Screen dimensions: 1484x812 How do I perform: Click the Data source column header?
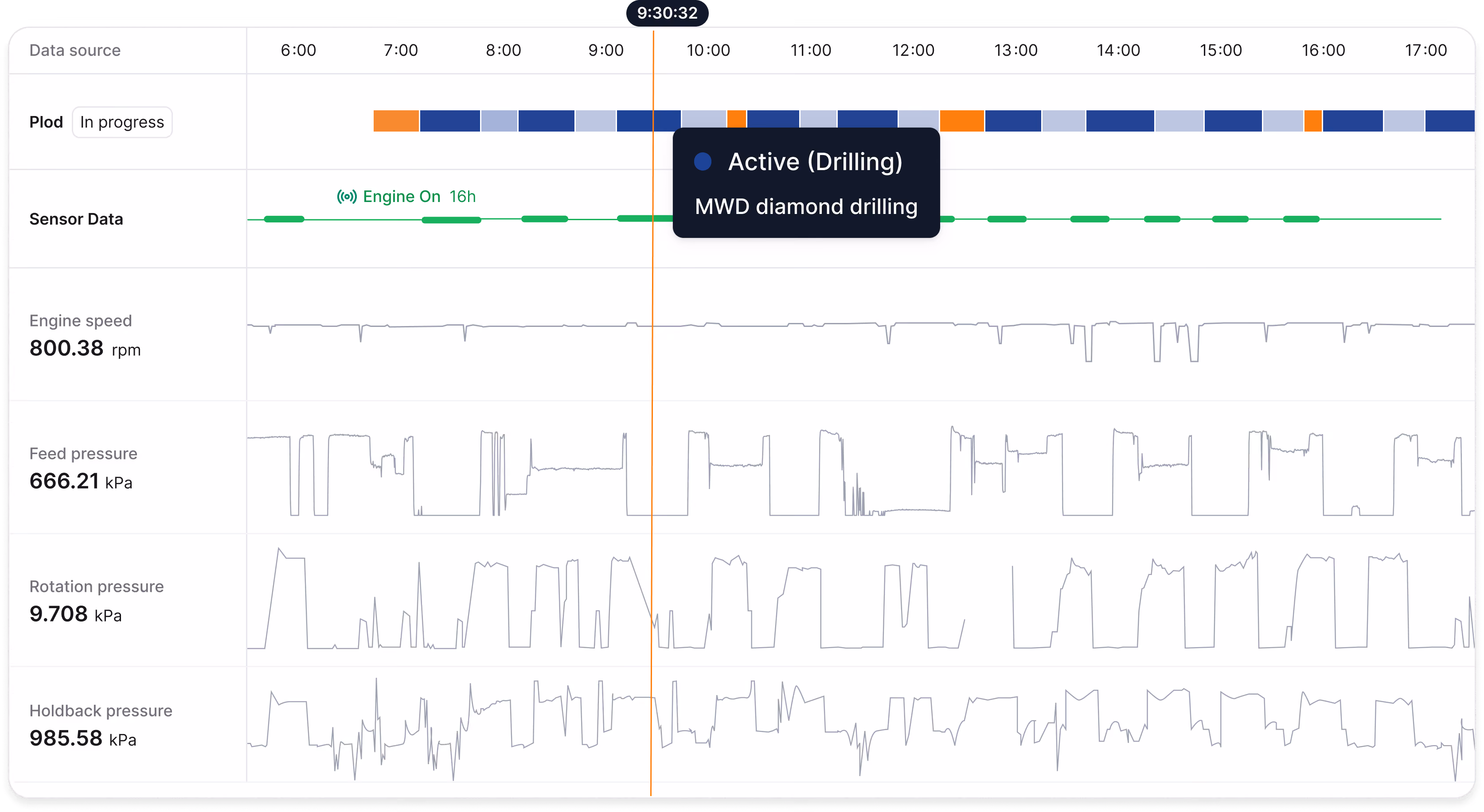tap(75, 51)
